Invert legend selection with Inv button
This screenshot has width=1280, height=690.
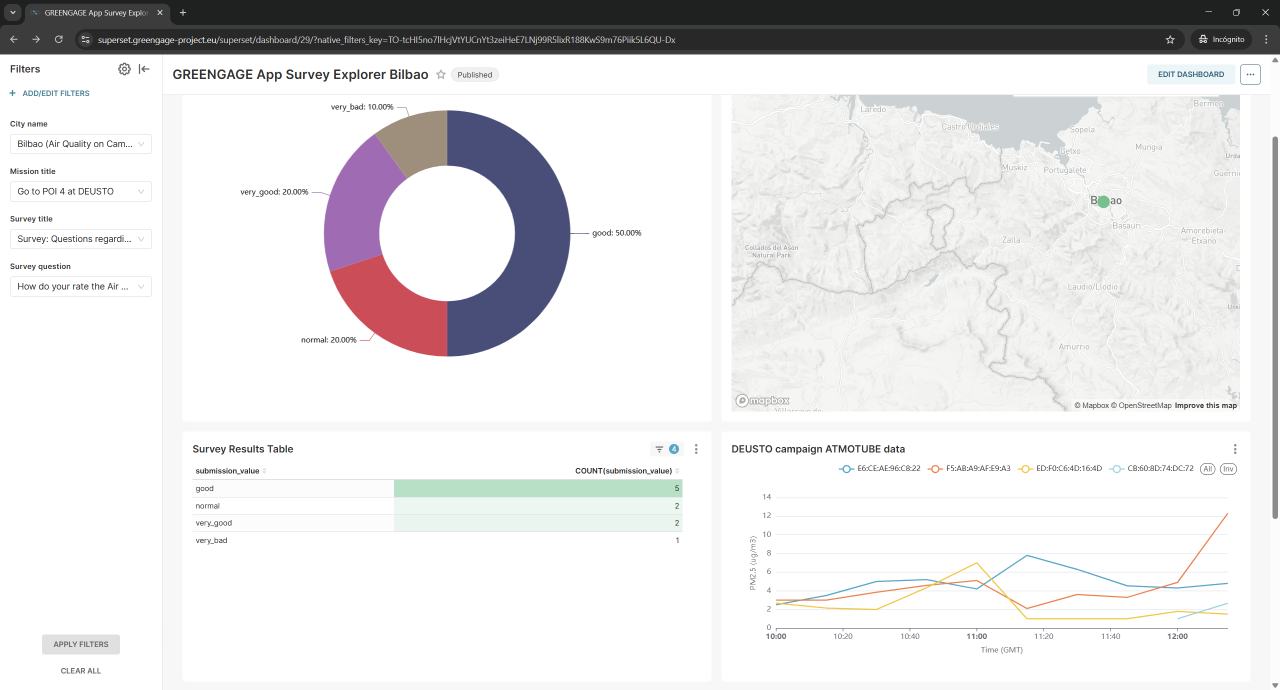[x=1229, y=468]
